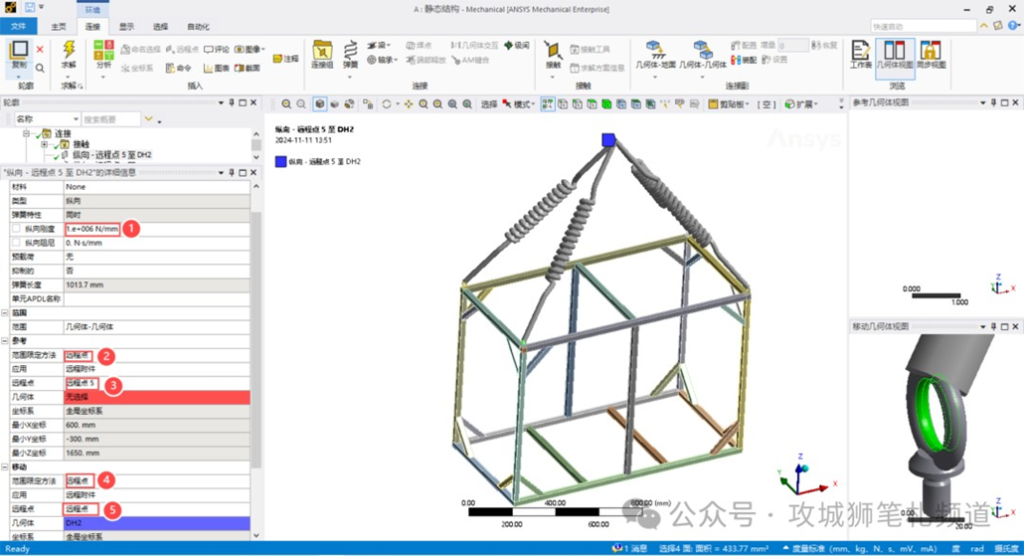The height and width of the screenshot is (556, 1024).
Task: Click the 弹簧 spring icon in ribbon
Action: (351, 52)
